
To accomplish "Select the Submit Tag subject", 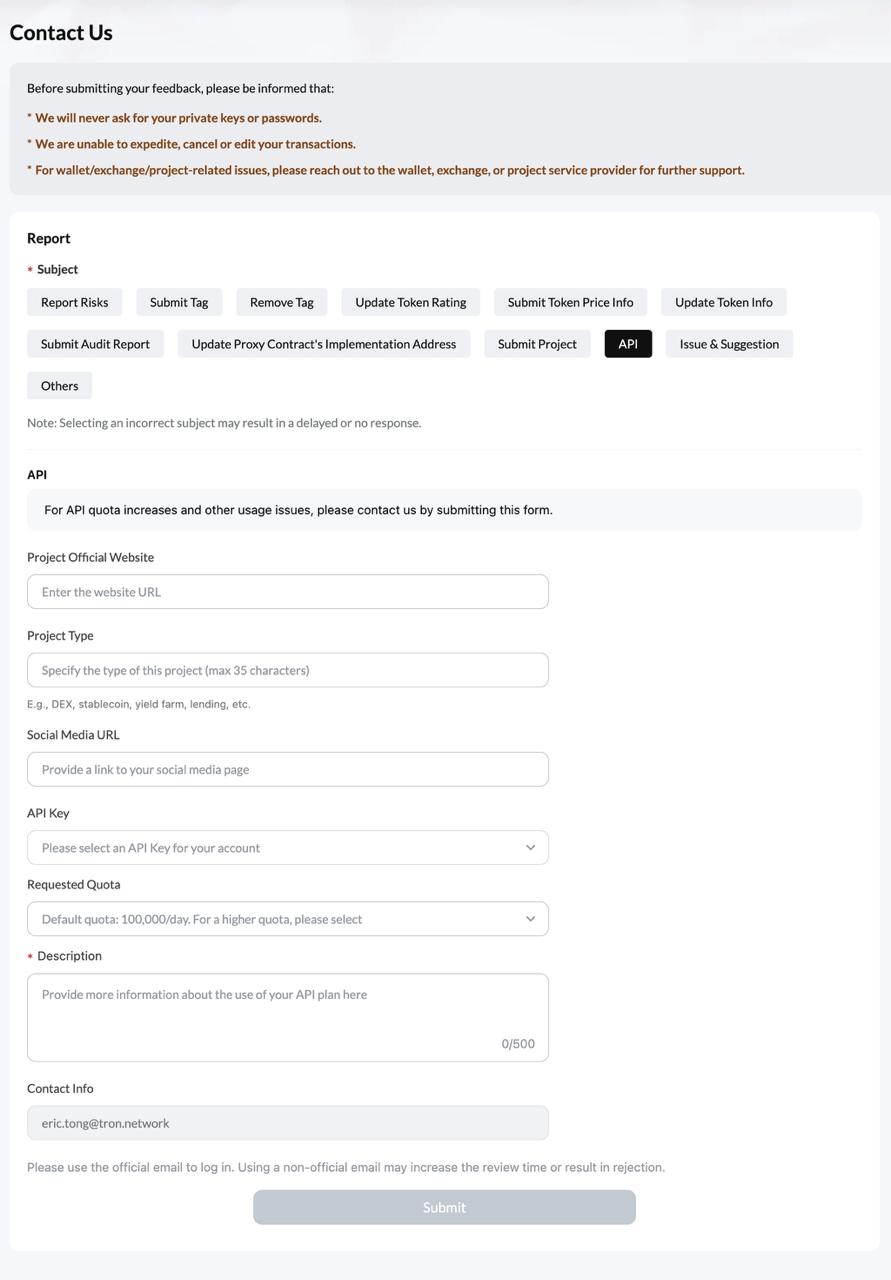I will click(179, 301).
